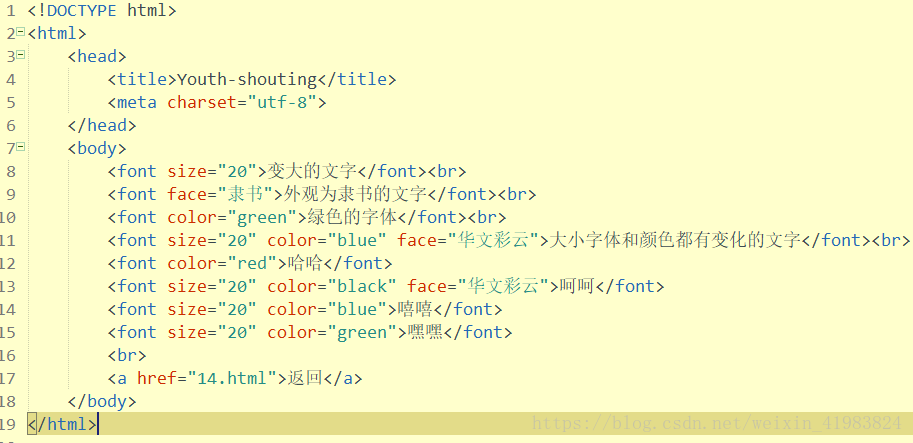The image size is (913, 443).
Task: Click the color value "black"
Action: click(362, 286)
